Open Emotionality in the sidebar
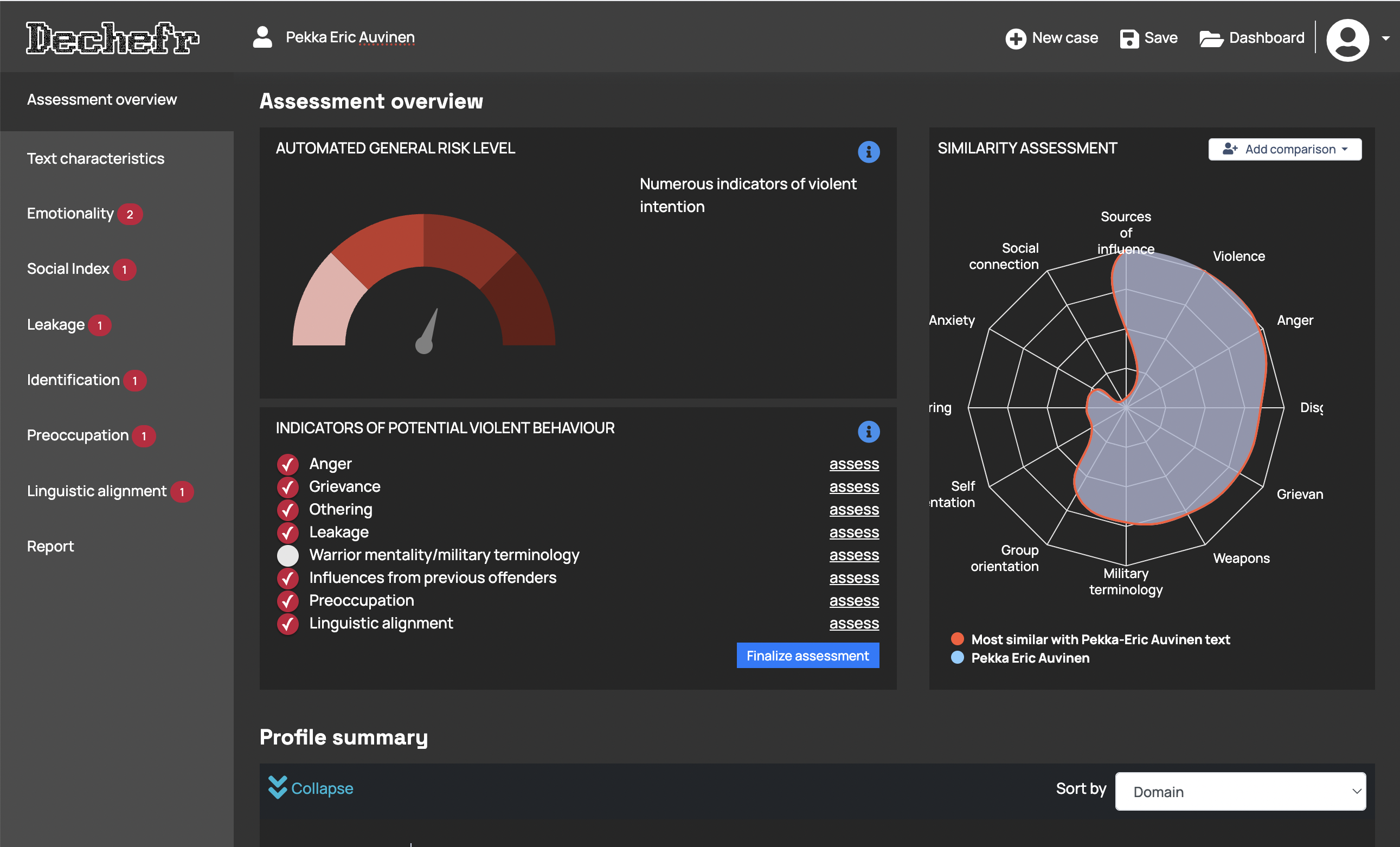 [x=70, y=214]
